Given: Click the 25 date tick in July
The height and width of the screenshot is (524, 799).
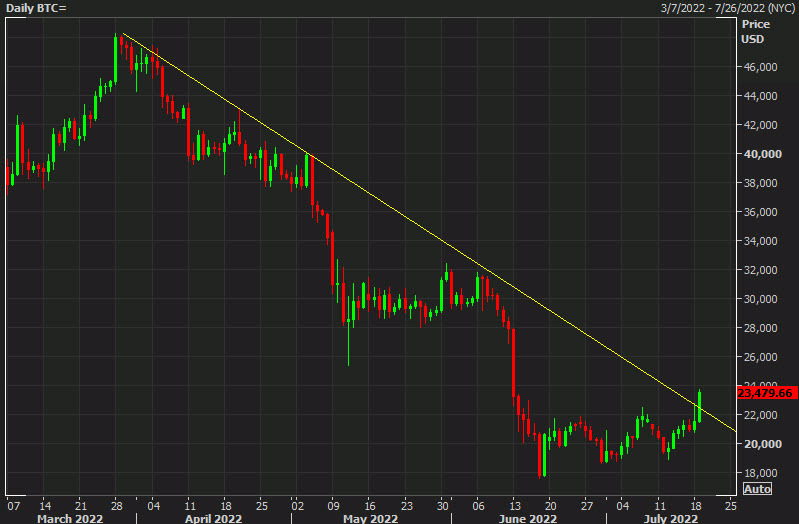Looking at the screenshot, I should coord(731,506).
